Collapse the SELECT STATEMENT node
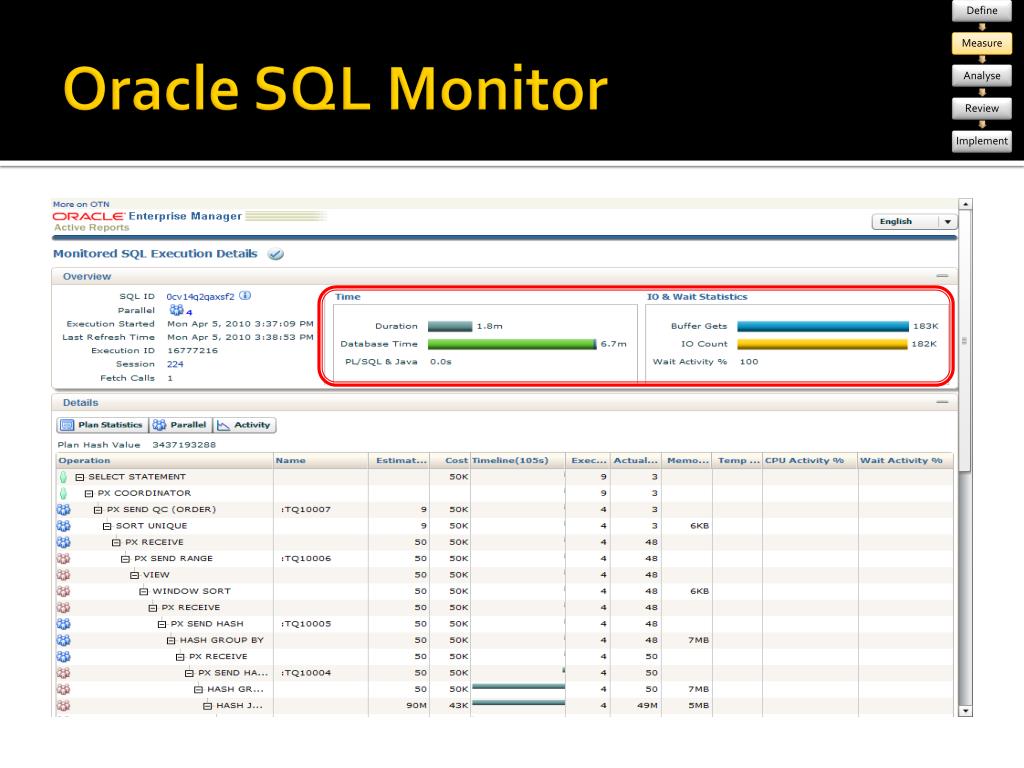The height and width of the screenshot is (768, 1024). pyautogui.click(x=80, y=477)
